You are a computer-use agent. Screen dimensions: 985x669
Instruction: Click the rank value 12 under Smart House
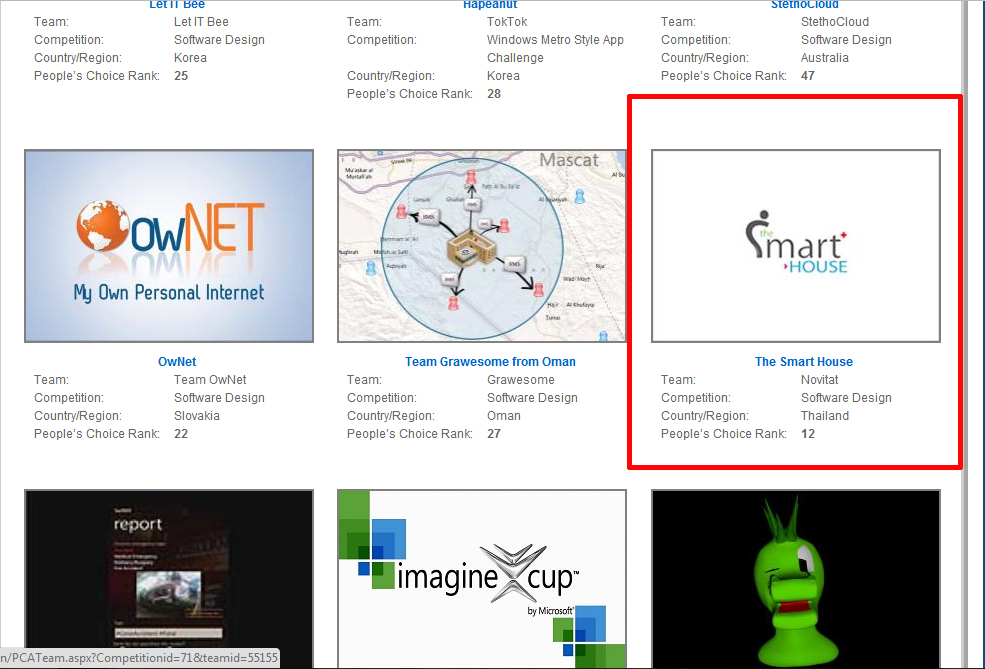(x=808, y=434)
